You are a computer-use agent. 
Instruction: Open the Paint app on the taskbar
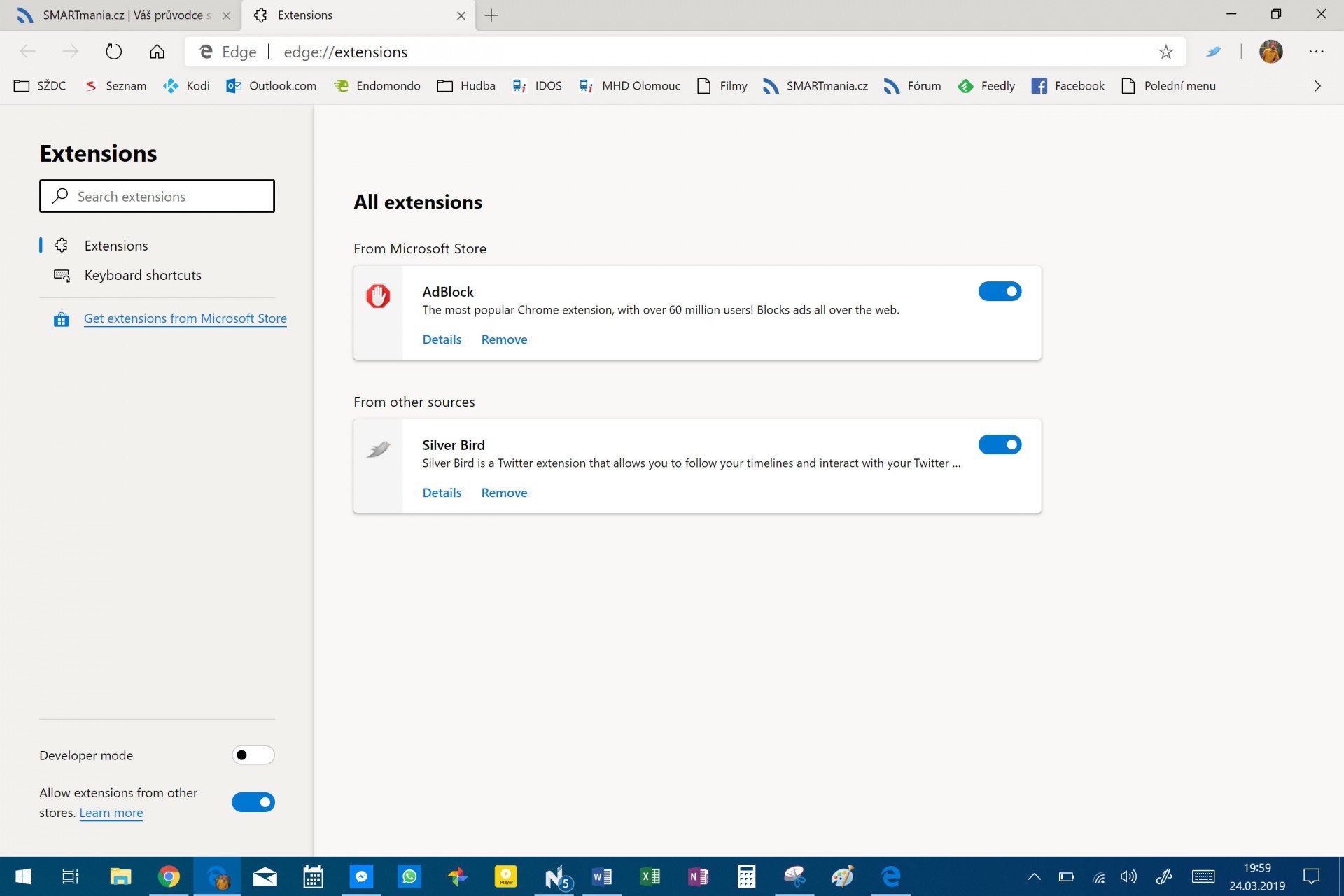pos(843,876)
